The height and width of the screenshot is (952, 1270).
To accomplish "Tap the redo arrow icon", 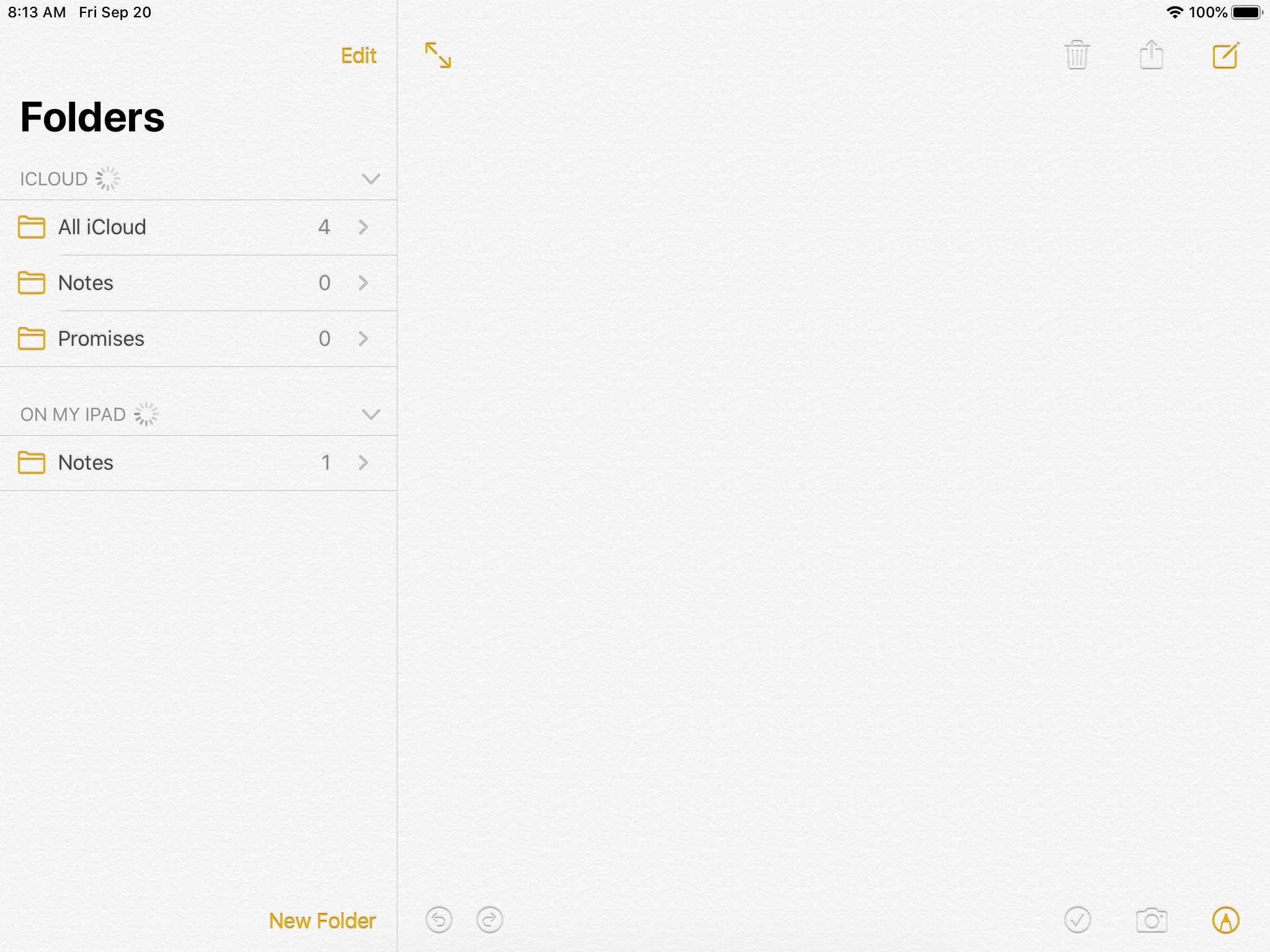I will click(490, 920).
